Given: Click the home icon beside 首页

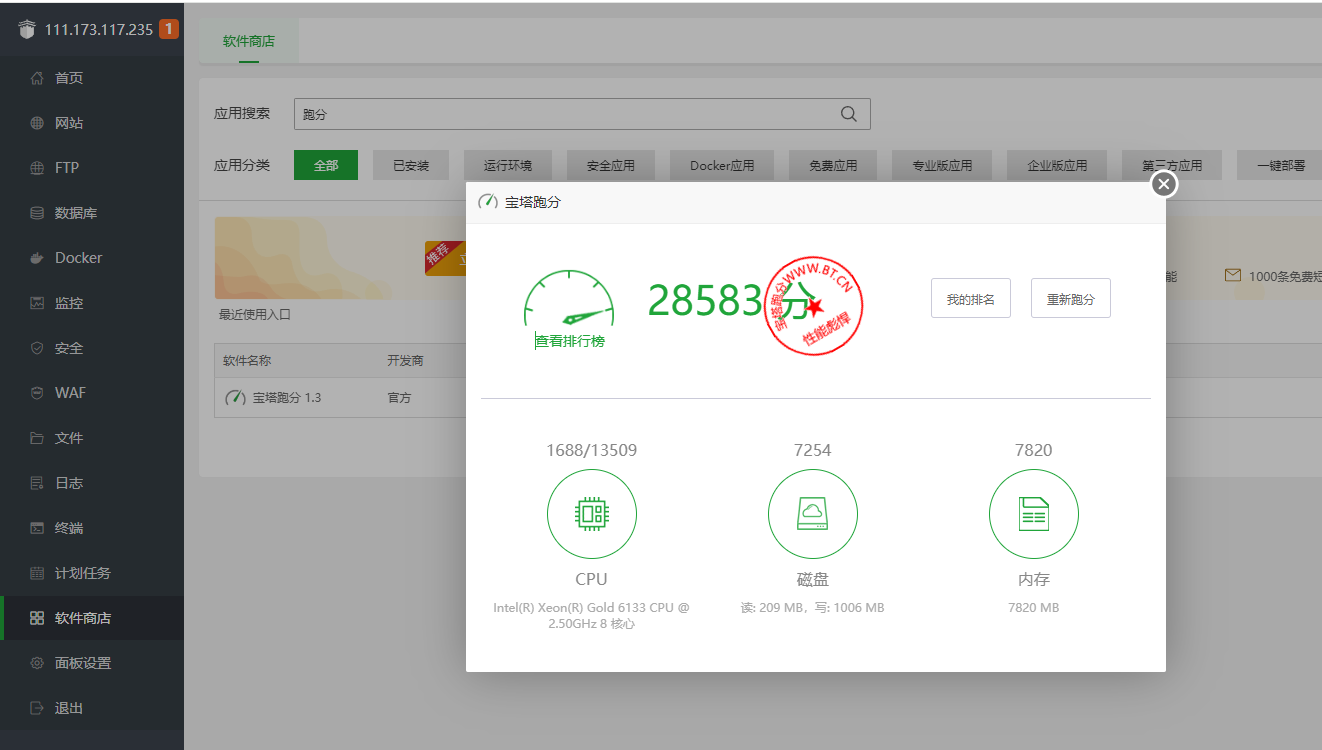Looking at the screenshot, I should pyautogui.click(x=37, y=78).
